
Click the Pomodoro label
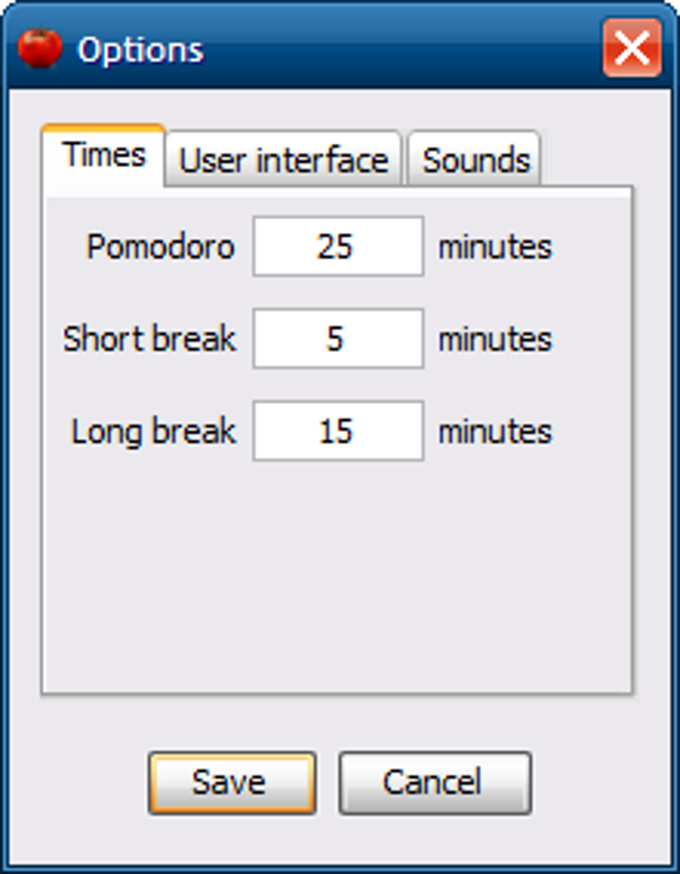click(160, 246)
